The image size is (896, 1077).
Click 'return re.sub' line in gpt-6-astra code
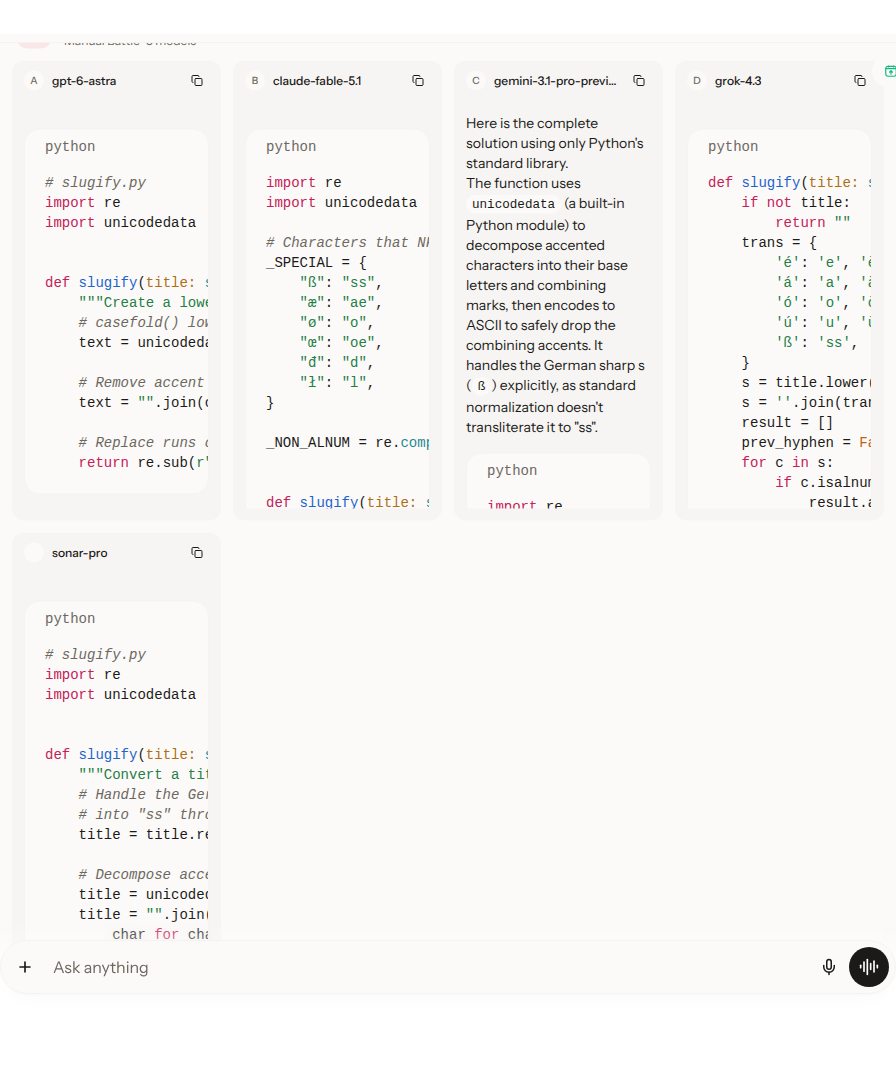tap(143, 462)
